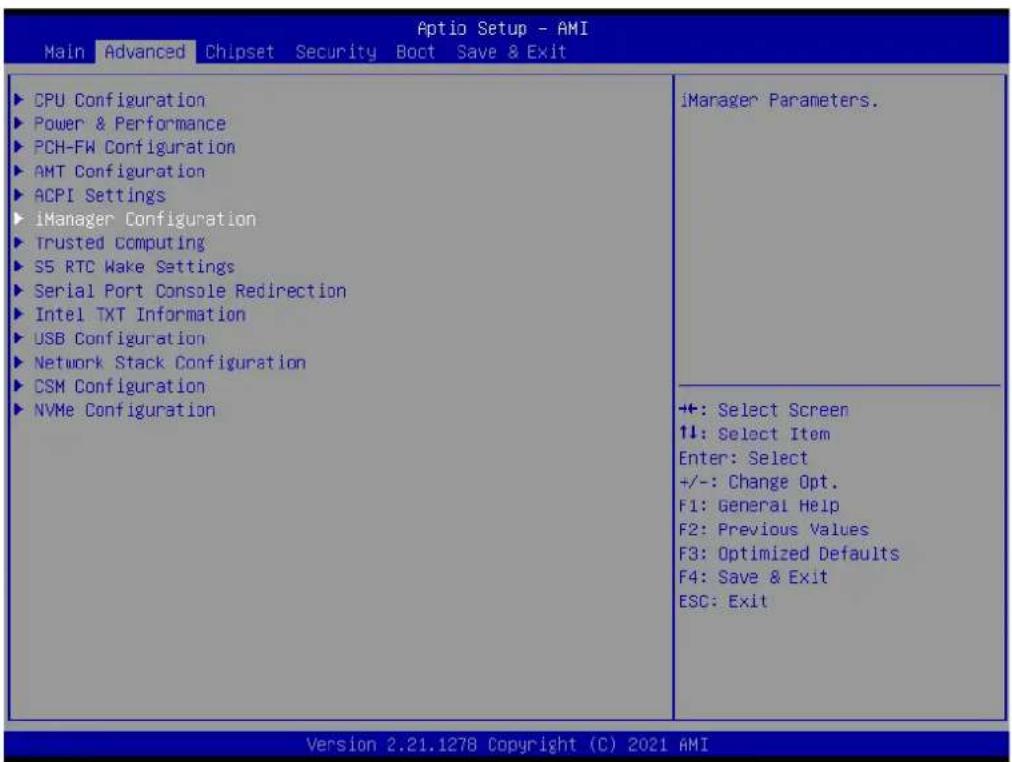Viewport: 1012px width, 762px height.
Task: Click arrow beside Serial Port Console Redirection
Action: [19, 290]
